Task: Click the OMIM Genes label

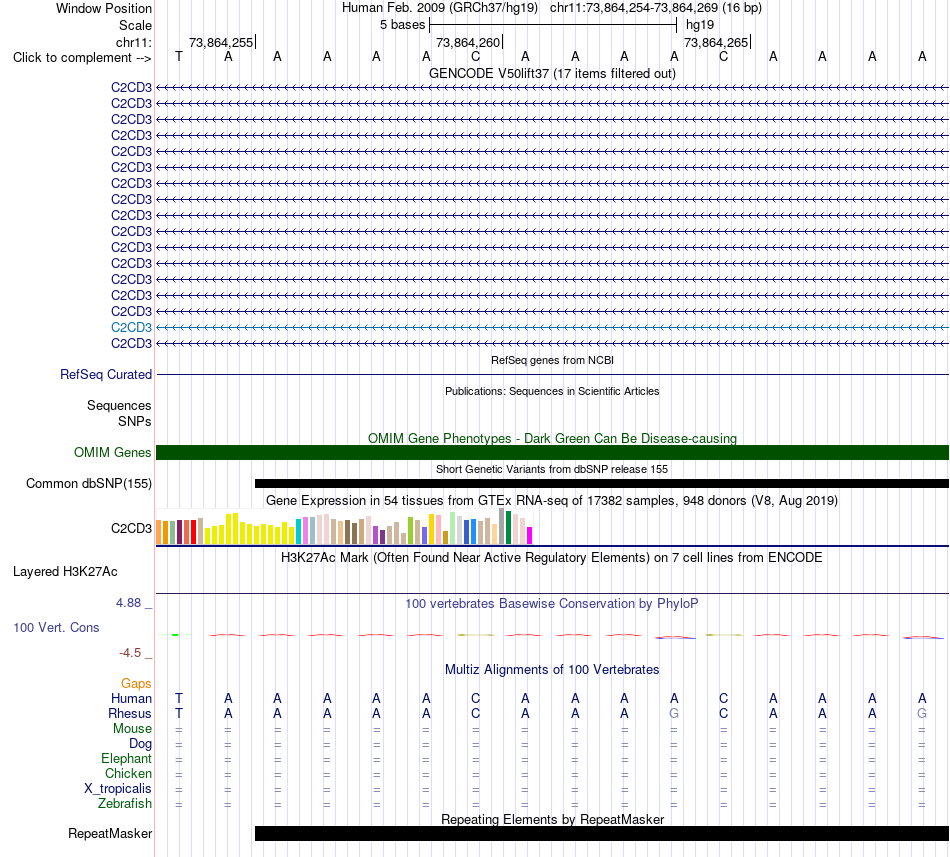Action: pos(112,452)
